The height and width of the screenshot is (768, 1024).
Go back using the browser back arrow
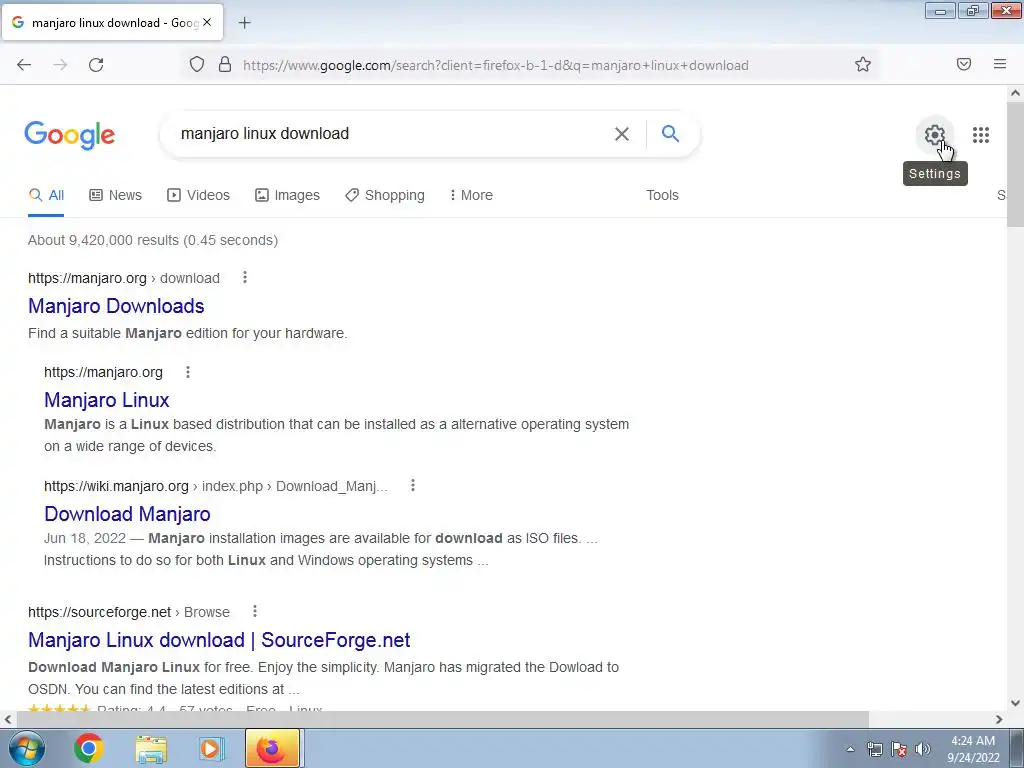click(24, 65)
